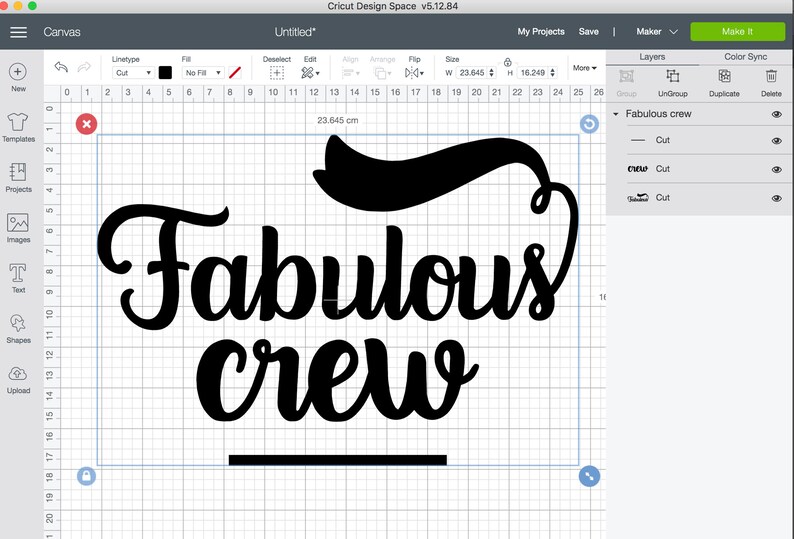
Task: Open the Flip options
Action: [x=414, y=73]
